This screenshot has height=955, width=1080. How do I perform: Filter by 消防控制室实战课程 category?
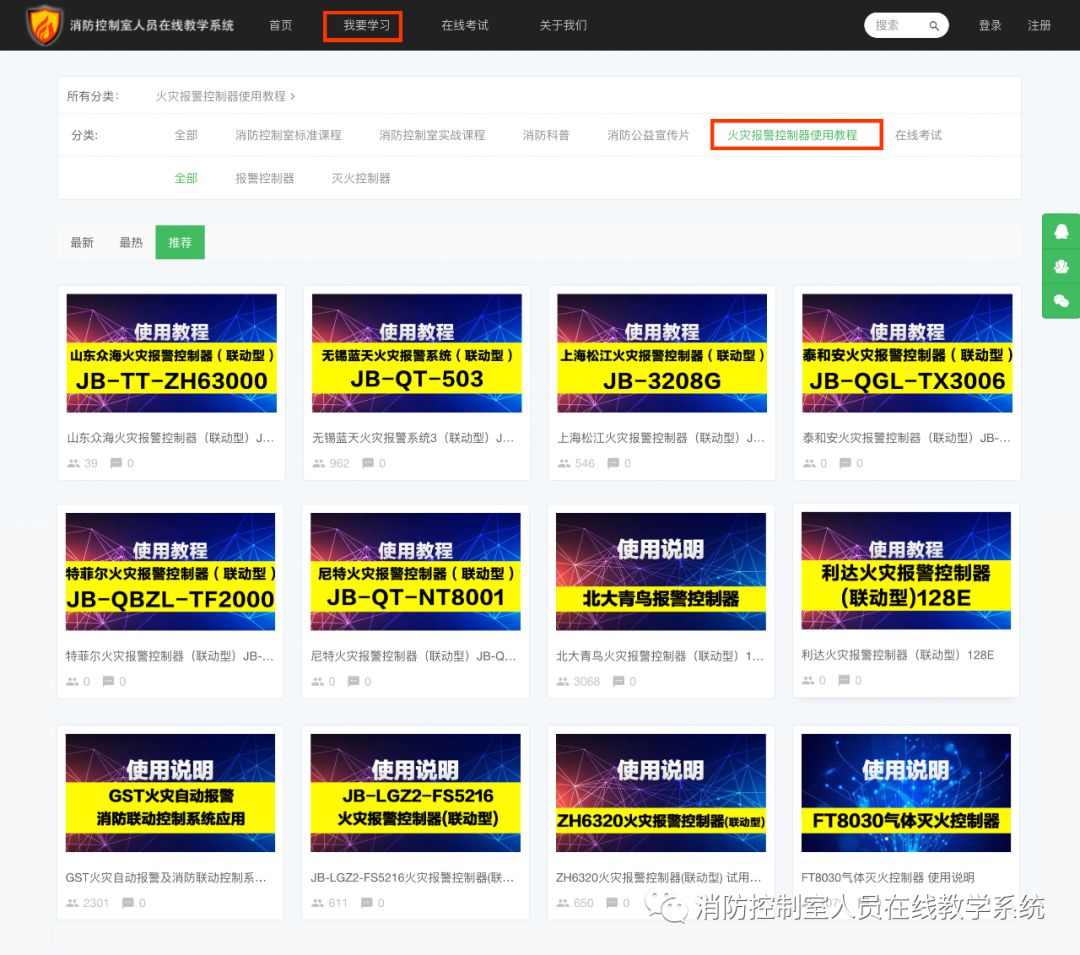pos(432,135)
